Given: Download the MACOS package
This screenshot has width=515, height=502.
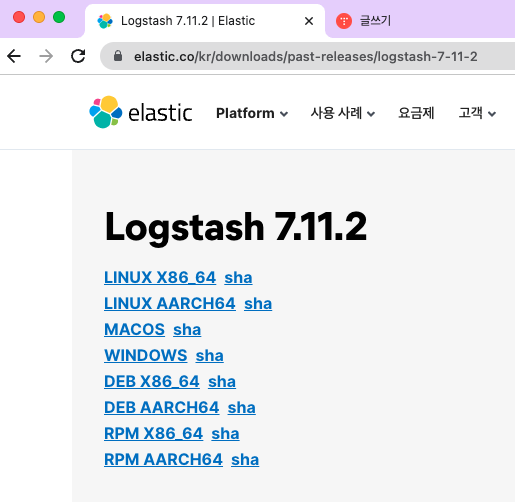Looking at the screenshot, I should point(134,330).
